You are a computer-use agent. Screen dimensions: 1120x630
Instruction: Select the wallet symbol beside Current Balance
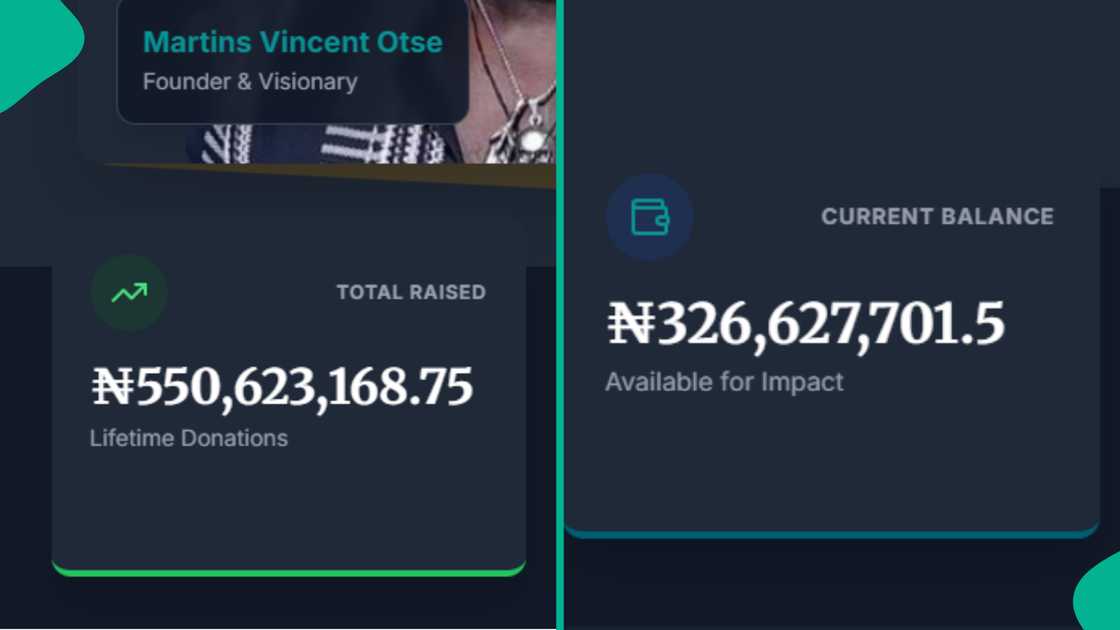(649, 217)
